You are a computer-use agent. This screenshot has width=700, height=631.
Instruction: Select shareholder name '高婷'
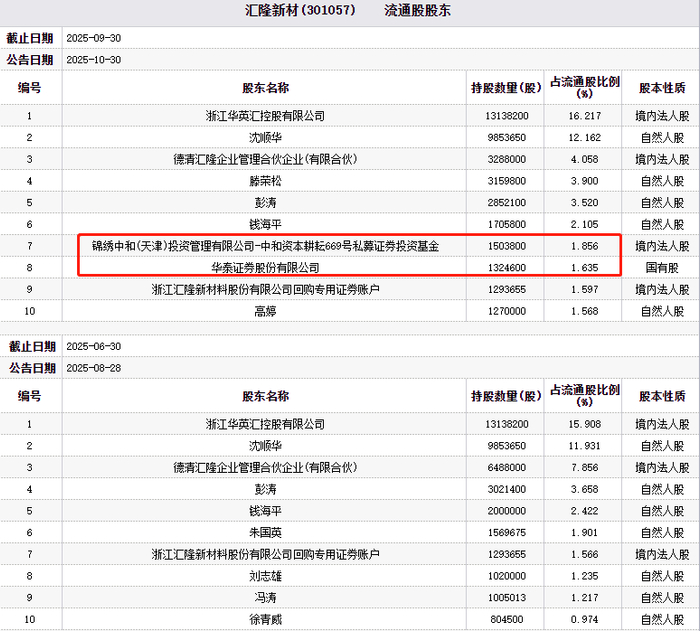click(266, 311)
